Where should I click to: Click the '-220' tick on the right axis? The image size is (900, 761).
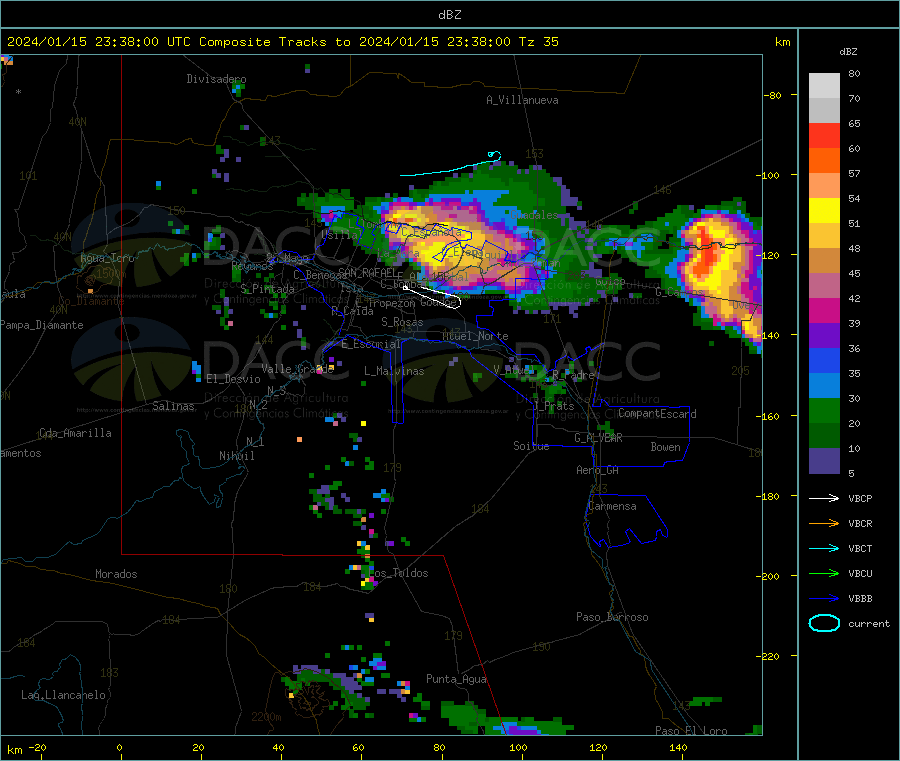pyautogui.click(x=769, y=656)
